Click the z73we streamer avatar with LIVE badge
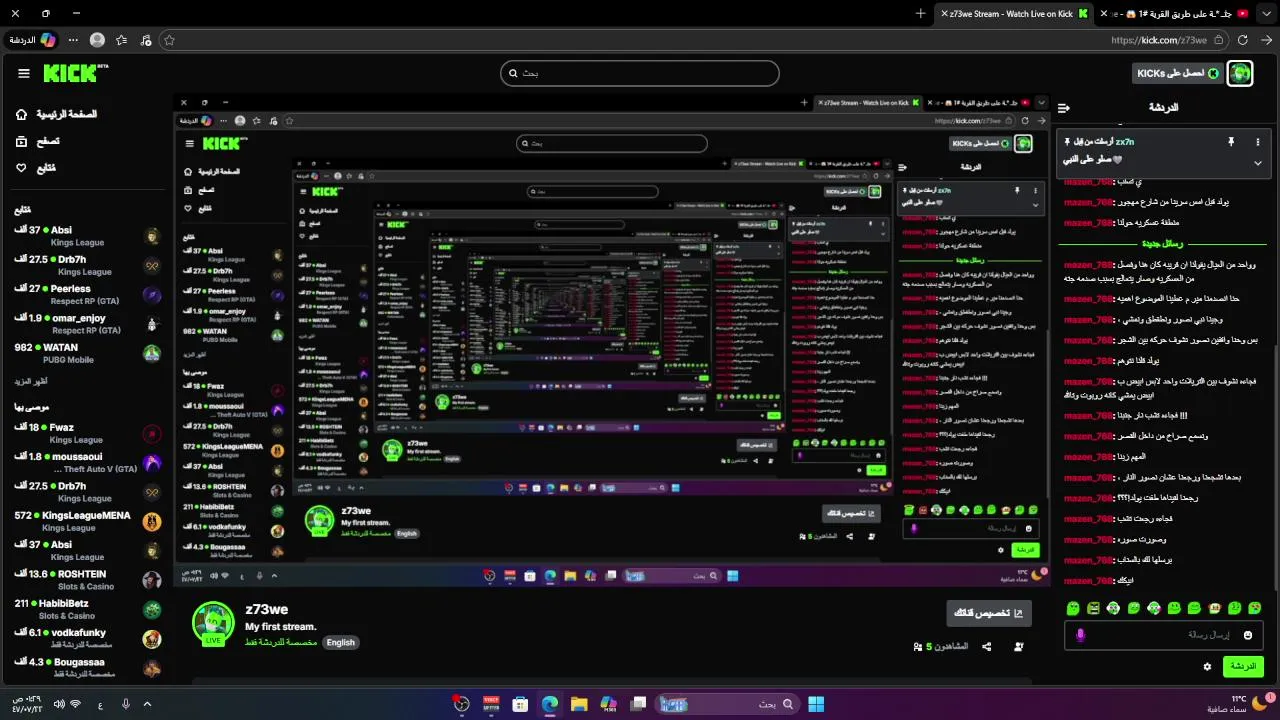Screen dimensions: 1280x720 [x=213, y=623]
